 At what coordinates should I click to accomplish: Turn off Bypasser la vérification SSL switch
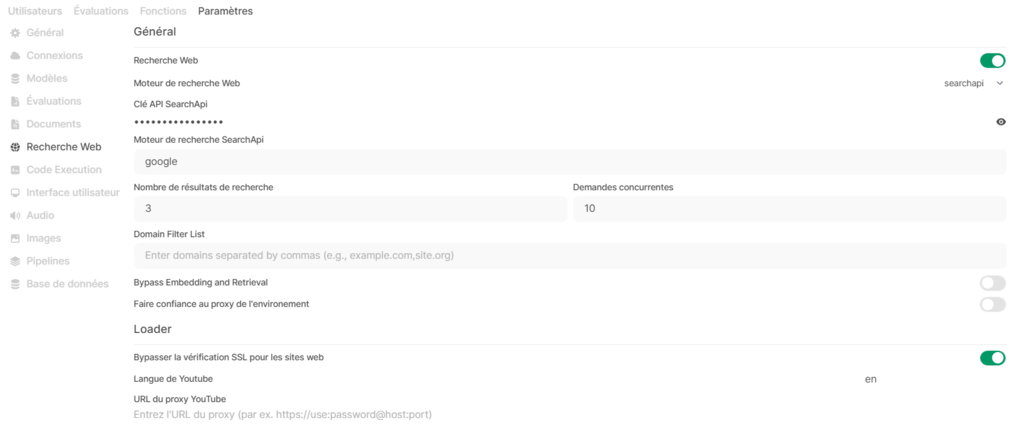(x=993, y=358)
